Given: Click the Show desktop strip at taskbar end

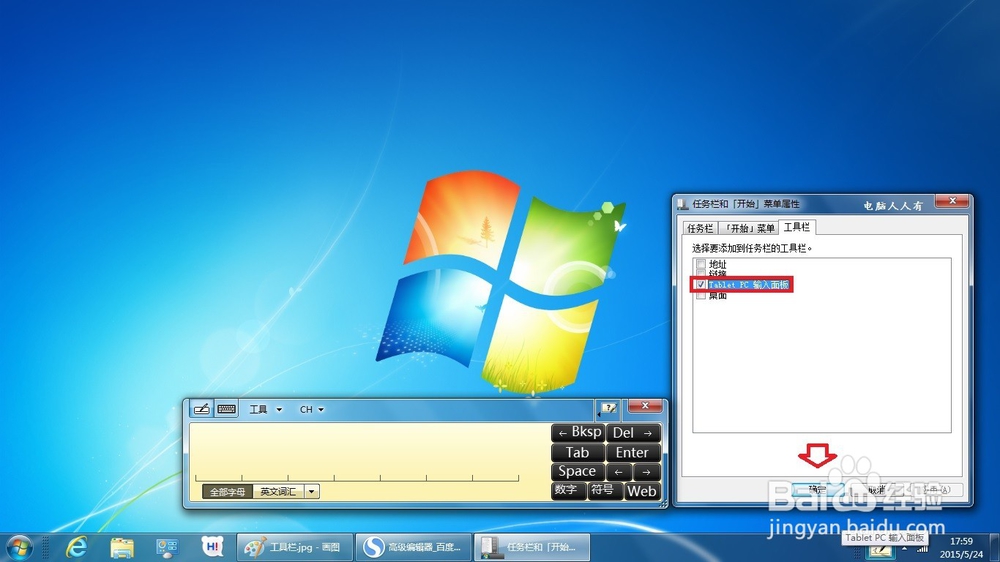Looking at the screenshot, I should point(994,547).
